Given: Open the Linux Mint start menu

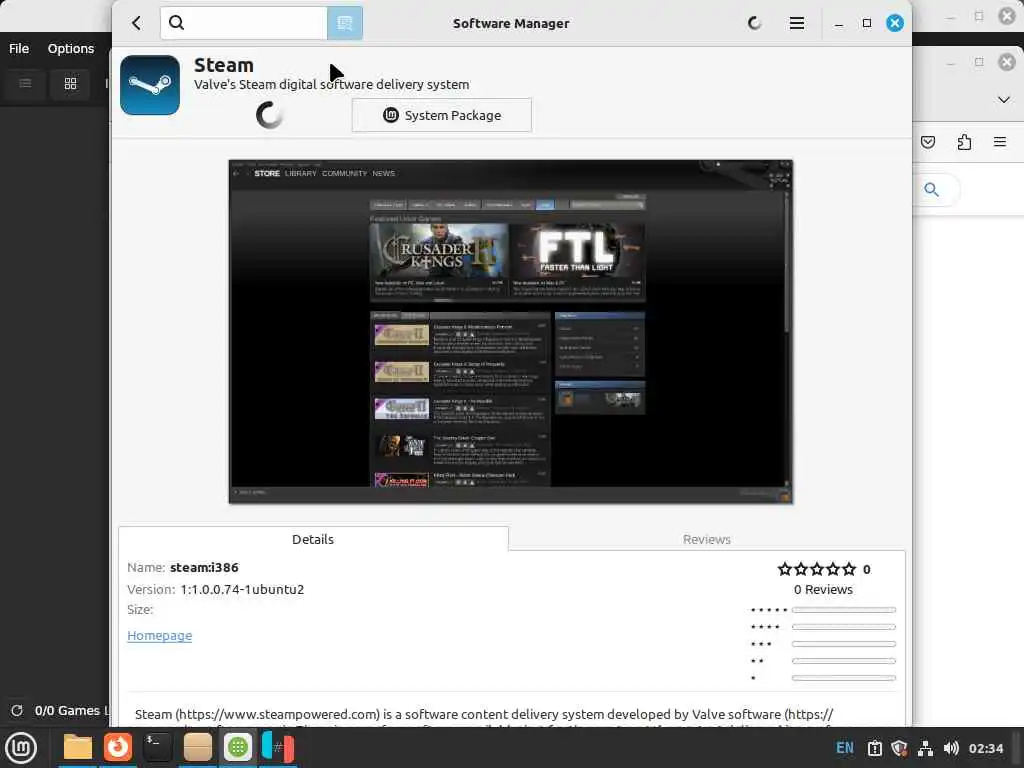Looking at the screenshot, I should coord(21,747).
